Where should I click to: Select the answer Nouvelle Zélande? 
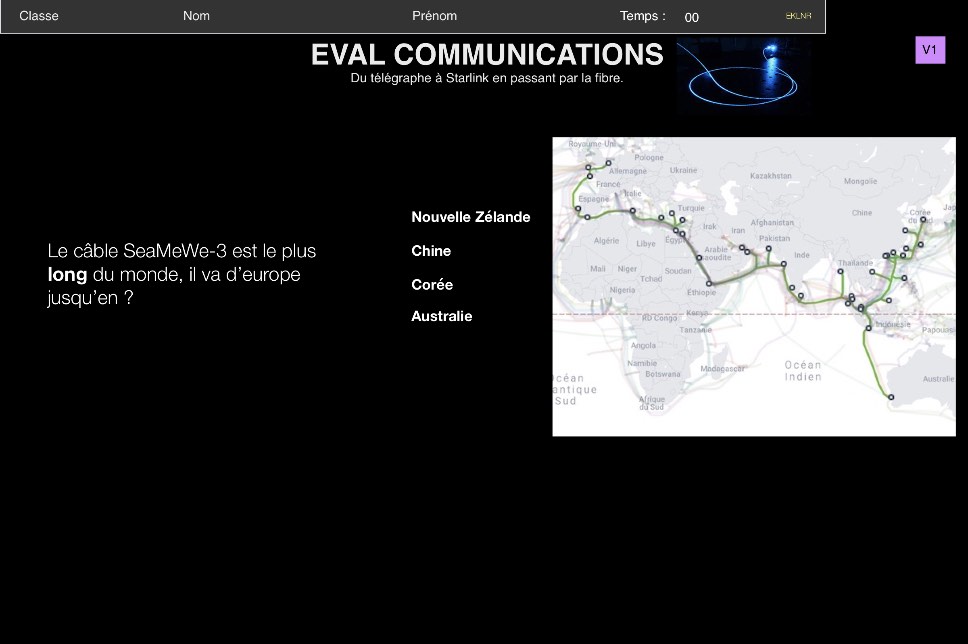point(470,217)
